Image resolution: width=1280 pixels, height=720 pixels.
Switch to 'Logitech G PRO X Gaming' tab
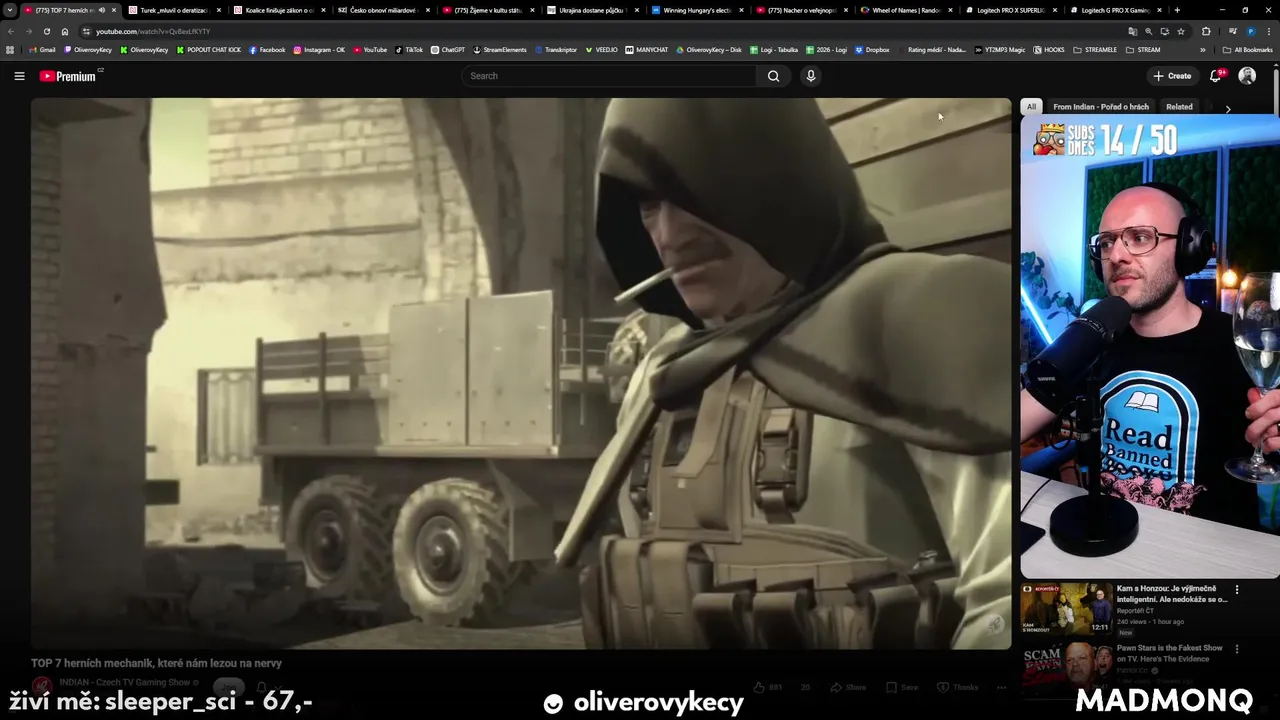1115,10
